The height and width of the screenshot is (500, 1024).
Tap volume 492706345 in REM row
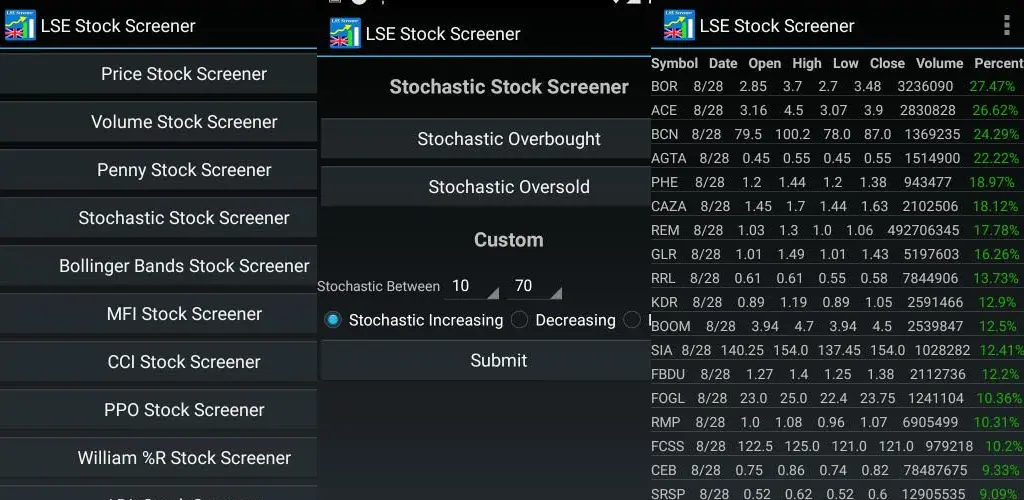click(x=923, y=230)
